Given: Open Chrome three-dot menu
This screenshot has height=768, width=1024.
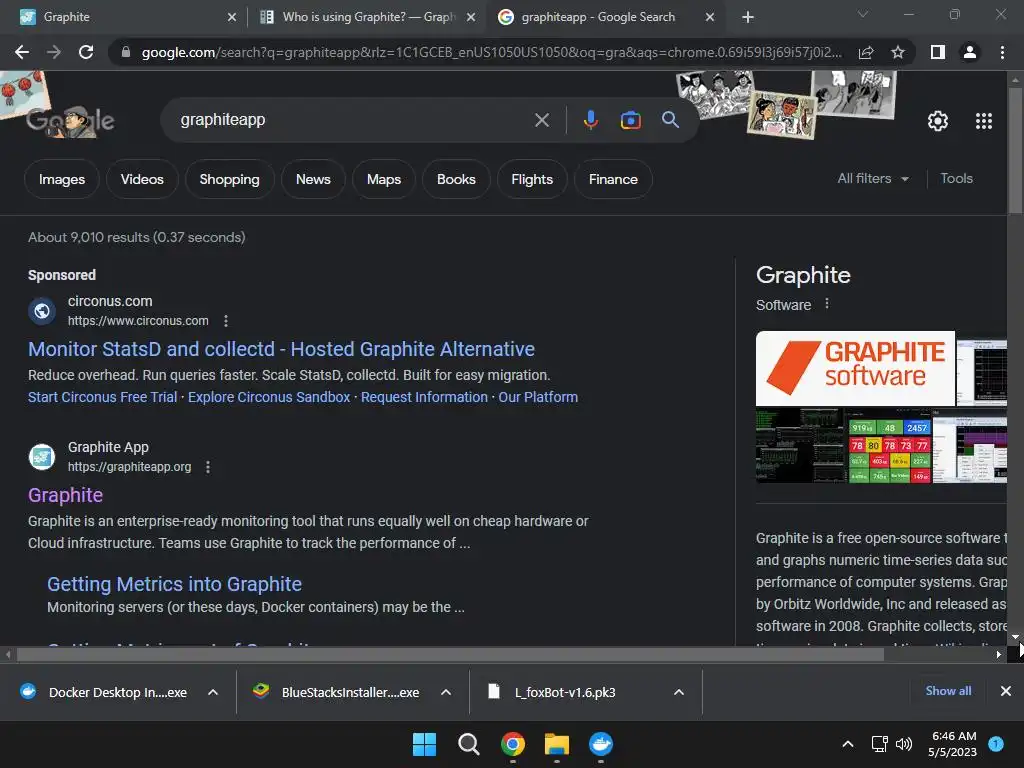Looking at the screenshot, I should tap(1002, 52).
